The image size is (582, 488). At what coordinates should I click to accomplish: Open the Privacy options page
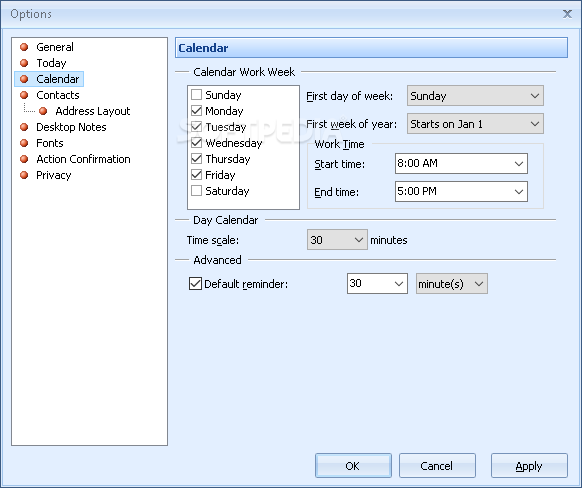[x=53, y=175]
